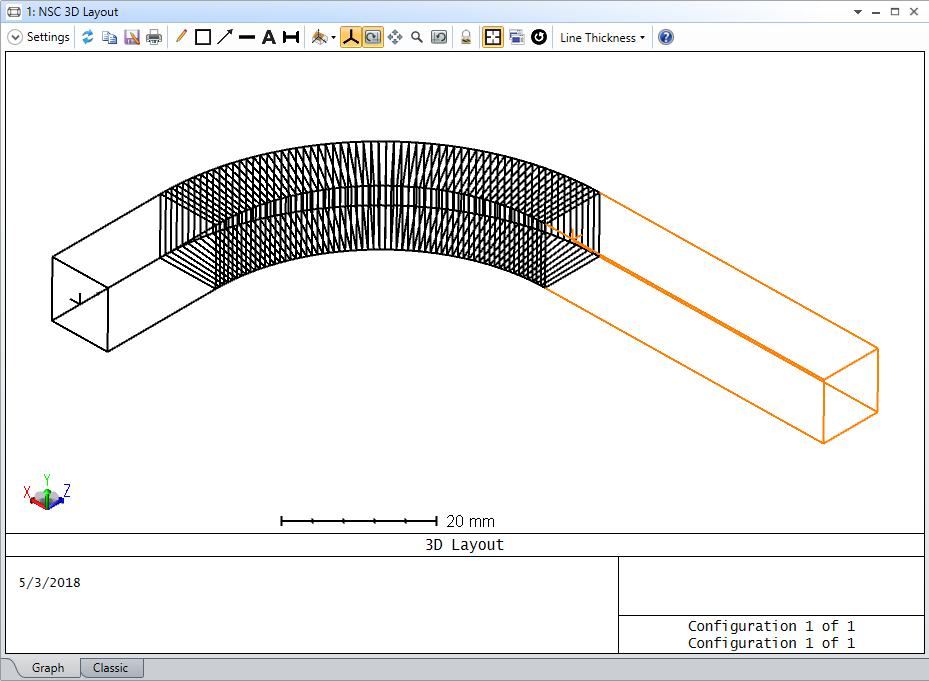Toggle the coordinate axes display button
Viewport: 929px width, 681px height.
tap(350, 37)
